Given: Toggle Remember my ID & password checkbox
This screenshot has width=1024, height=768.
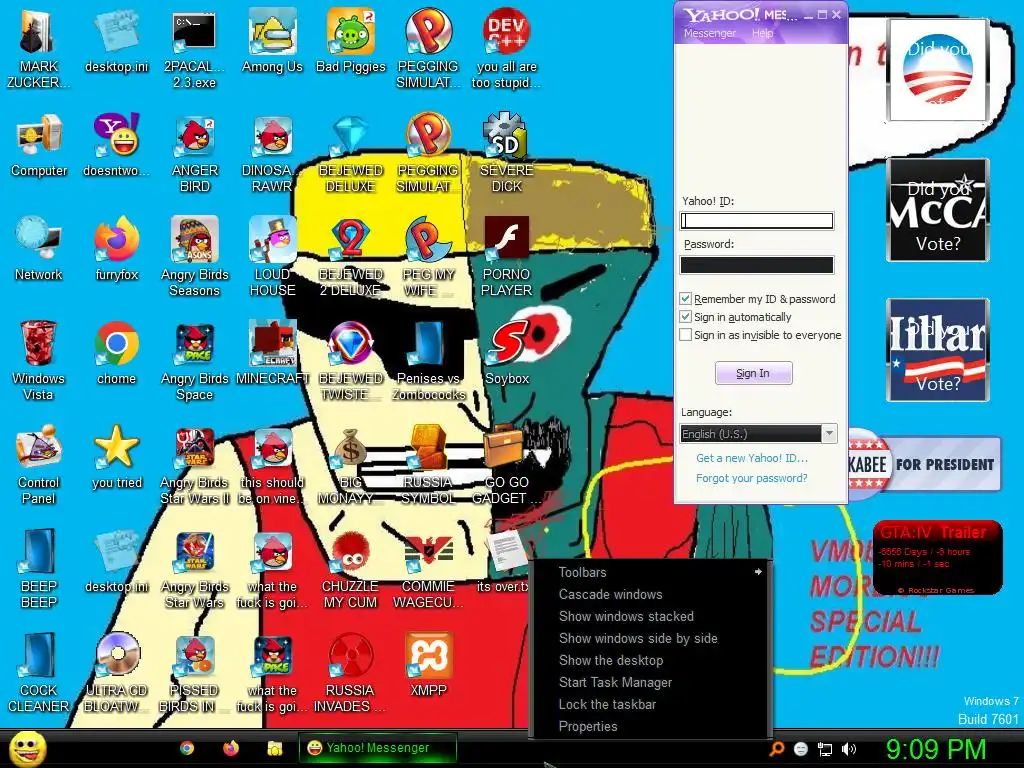Looking at the screenshot, I should 685,298.
